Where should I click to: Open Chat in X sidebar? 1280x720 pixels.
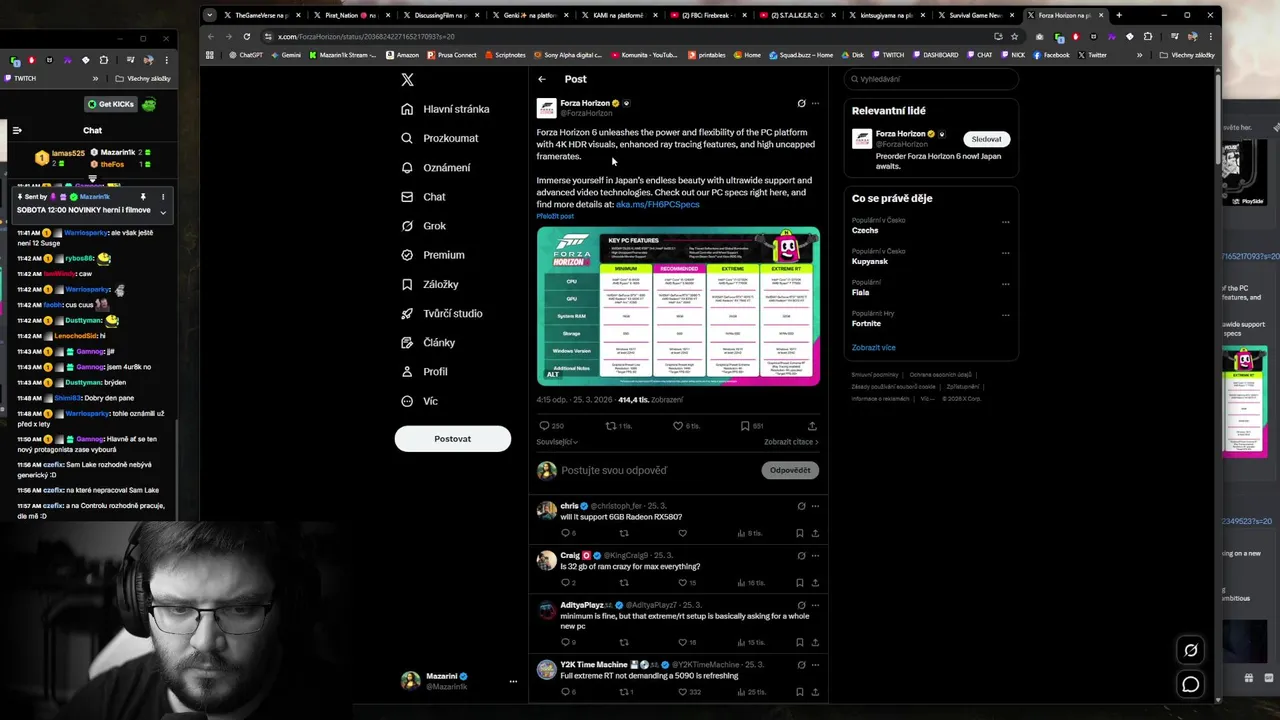[x=423, y=197]
